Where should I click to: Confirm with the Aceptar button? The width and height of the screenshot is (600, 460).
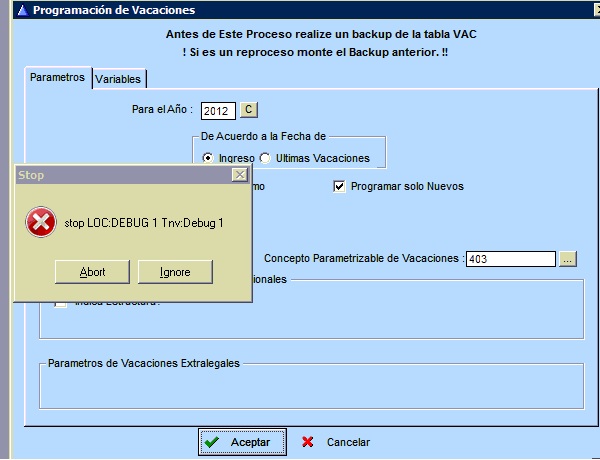[241, 442]
